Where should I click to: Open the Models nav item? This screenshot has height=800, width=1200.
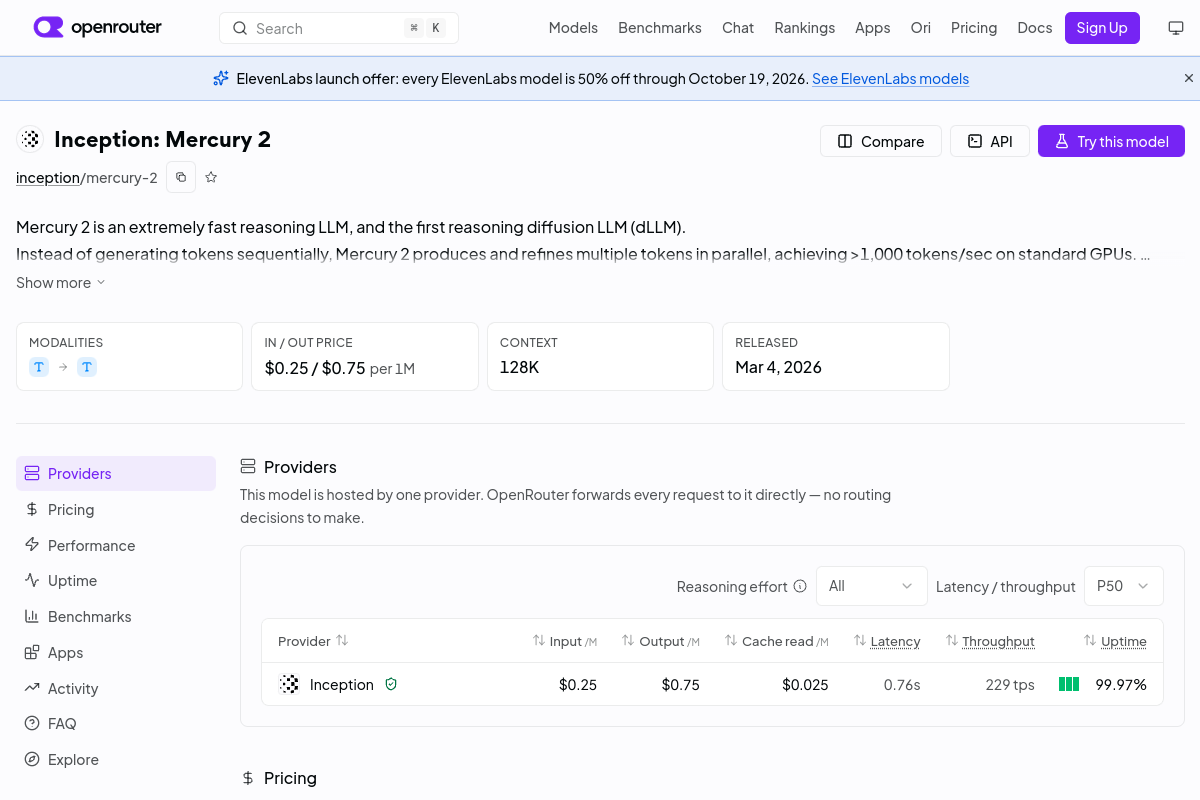[573, 28]
